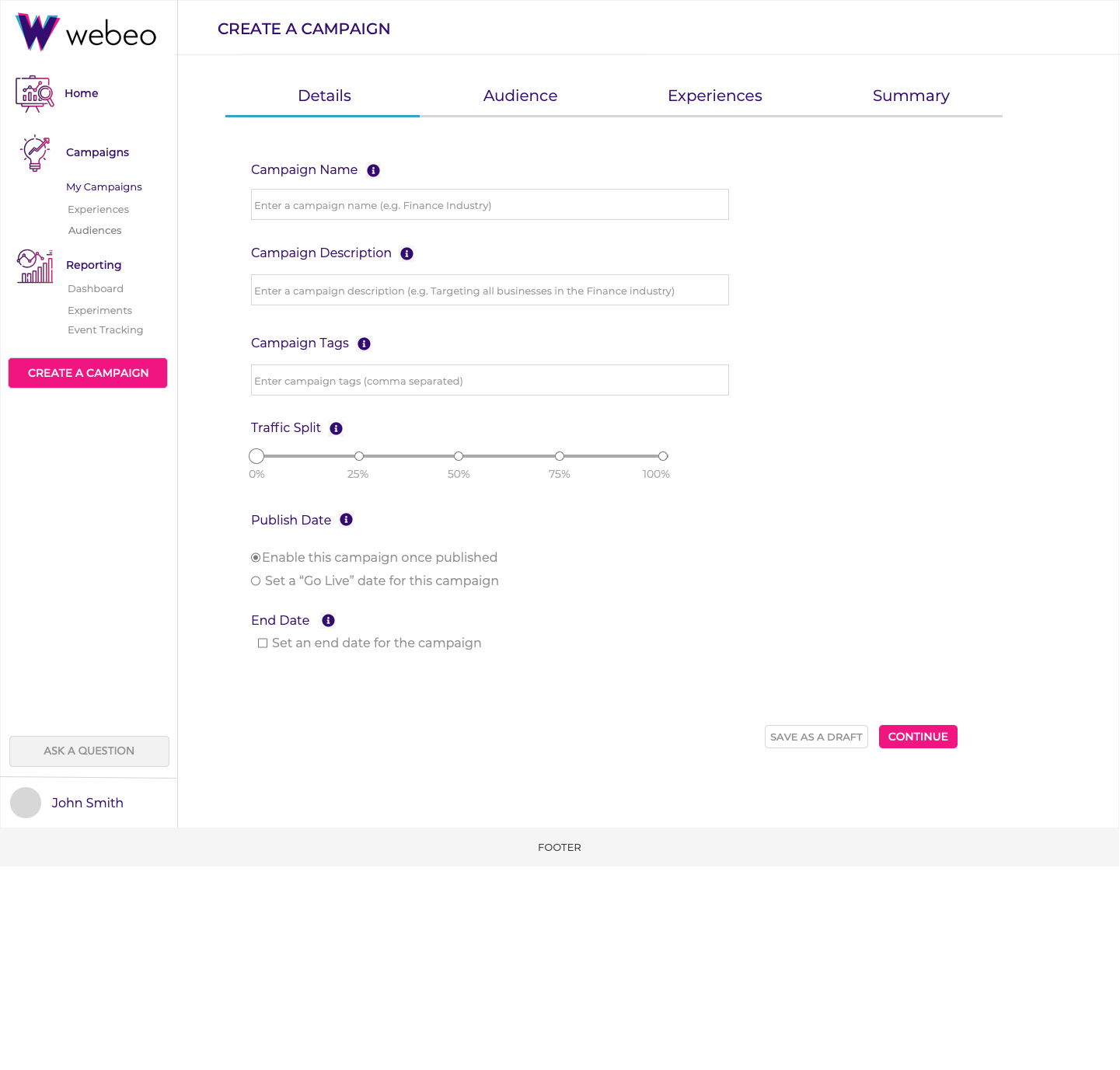Screen dimensions: 1120x1070
Task: Click the traffic split 75% stop
Action: [x=560, y=456]
